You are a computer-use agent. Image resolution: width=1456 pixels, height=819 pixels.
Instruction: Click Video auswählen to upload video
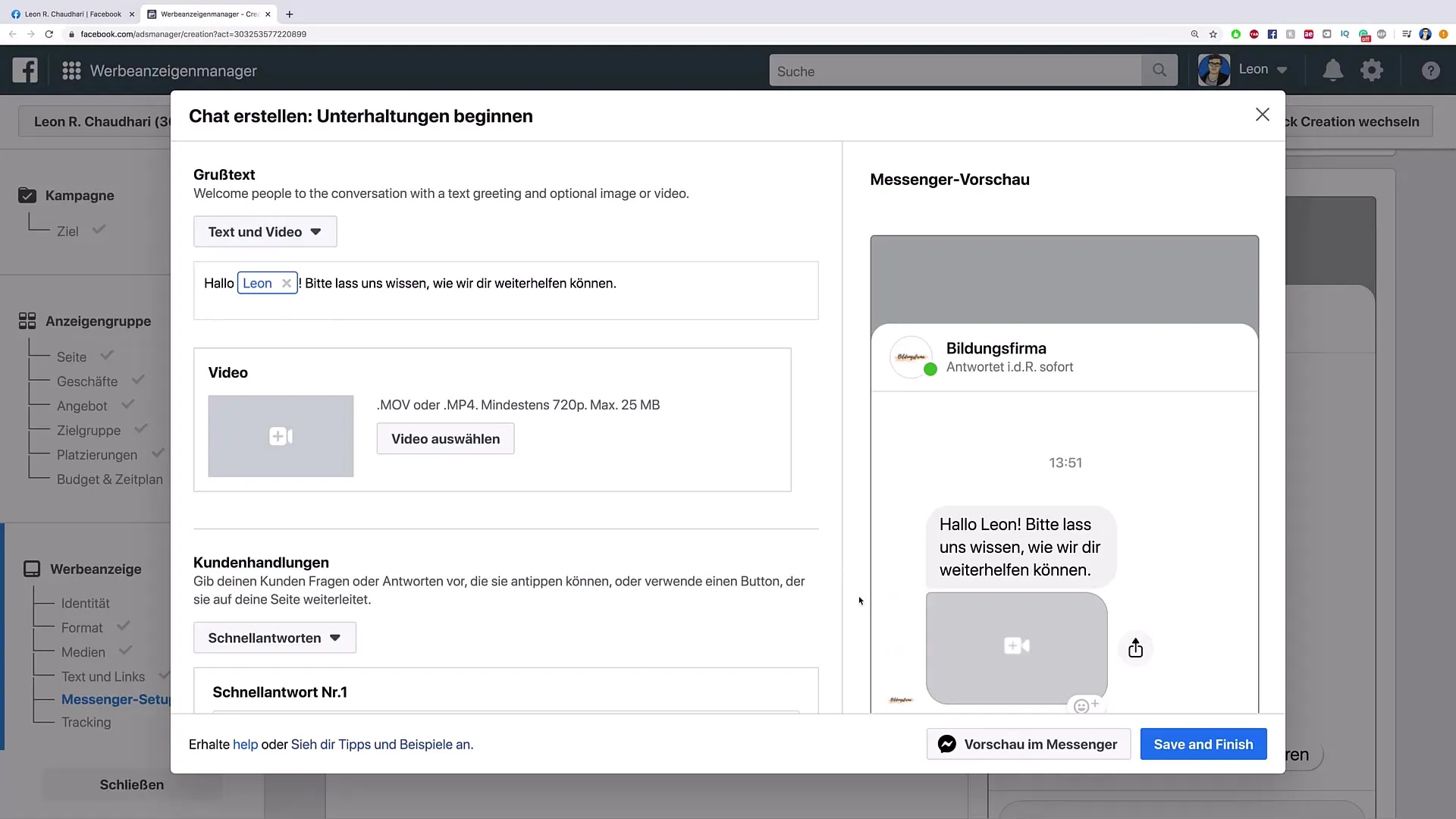[445, 438]
